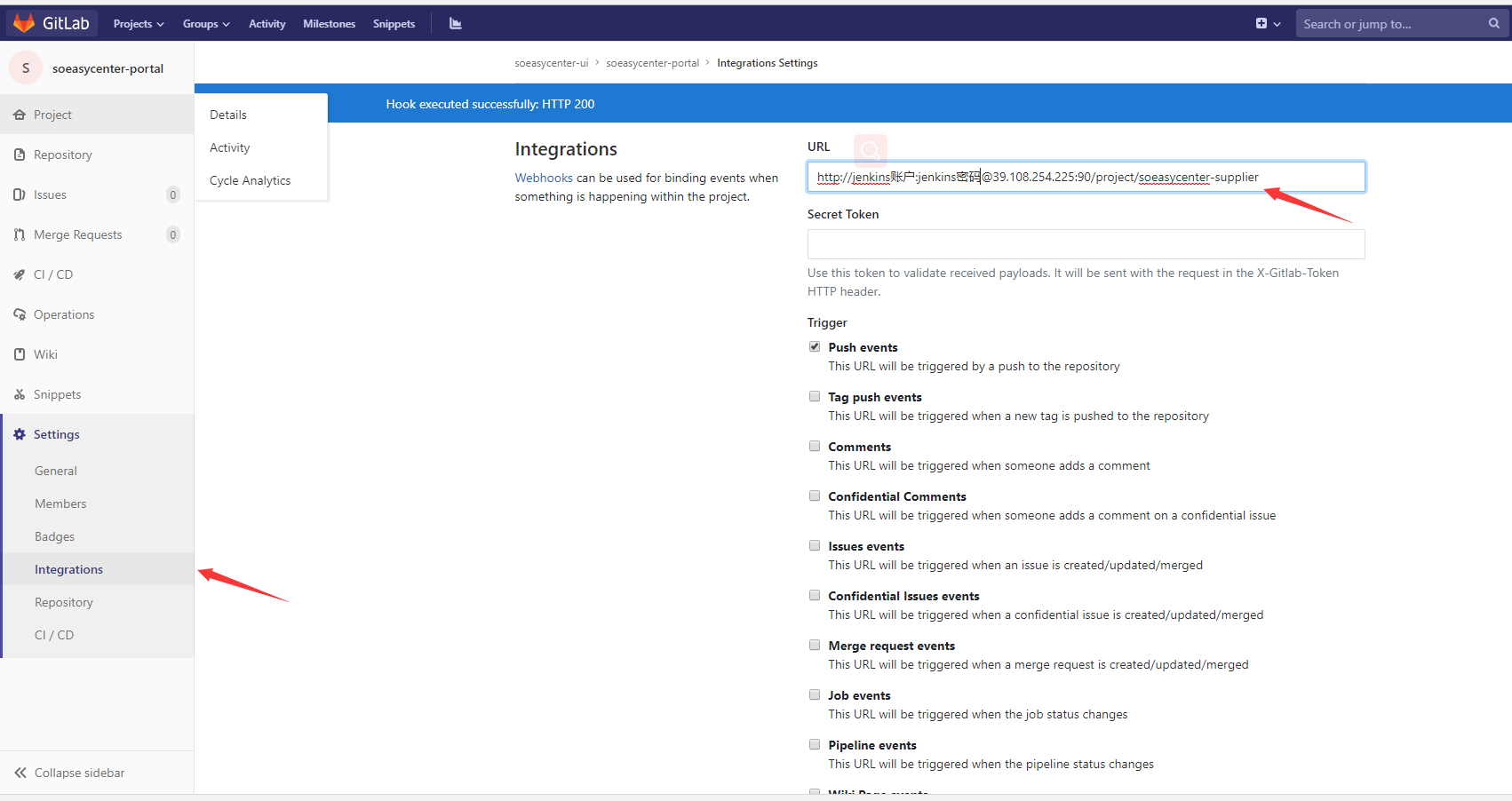The width and height of the screenshot is (1512, 801).
Task: Click Integrations Settings breadcrumb
Action: [768, 63]
